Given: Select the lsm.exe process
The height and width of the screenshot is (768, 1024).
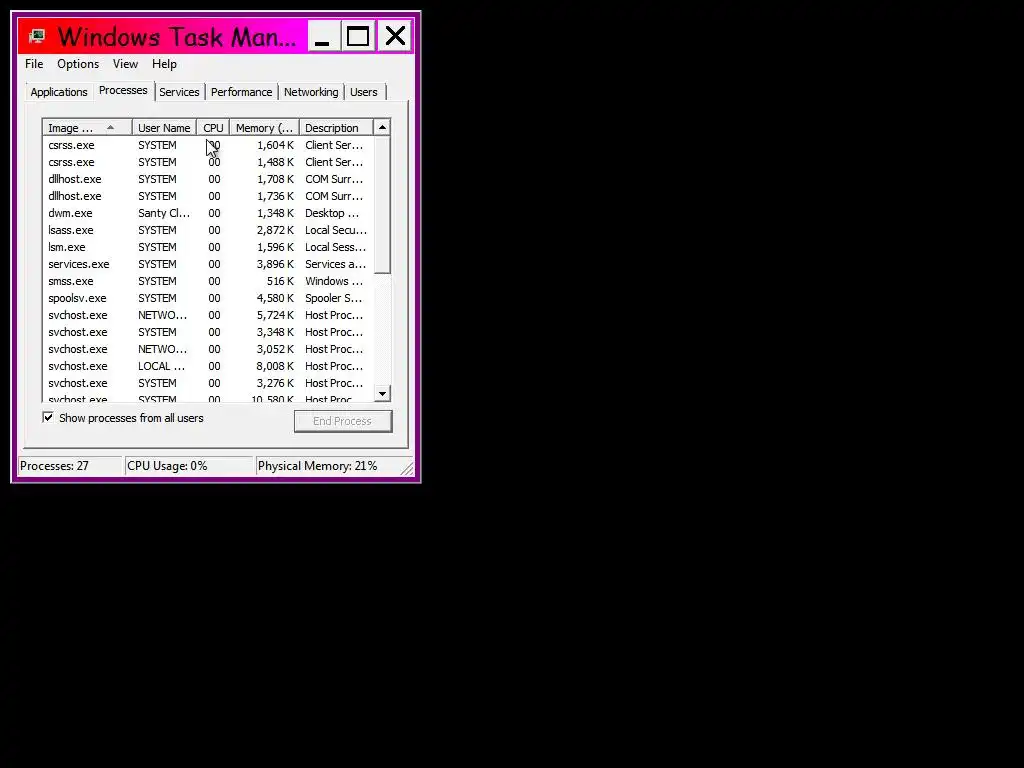Looking at the screenshot, I should click(x=208, y=247).
